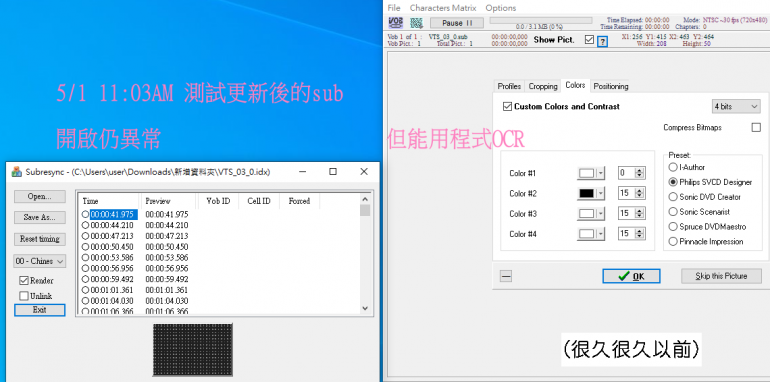Click the progress bar in SubRip toolbar
This screenshot has height=382, width=770.
pos(541,21)
